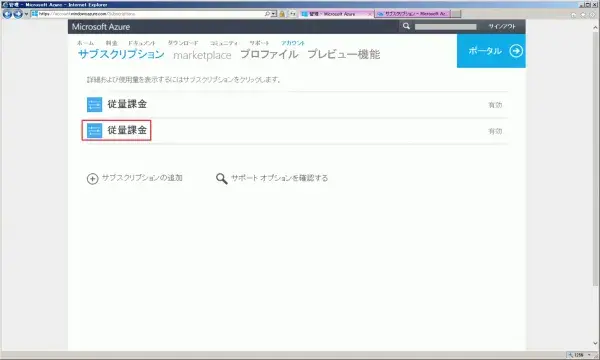600x360 pixels.
Task: Click the page scrollbar up arrow
Action: pyautogui.click(x=595, y=28)
